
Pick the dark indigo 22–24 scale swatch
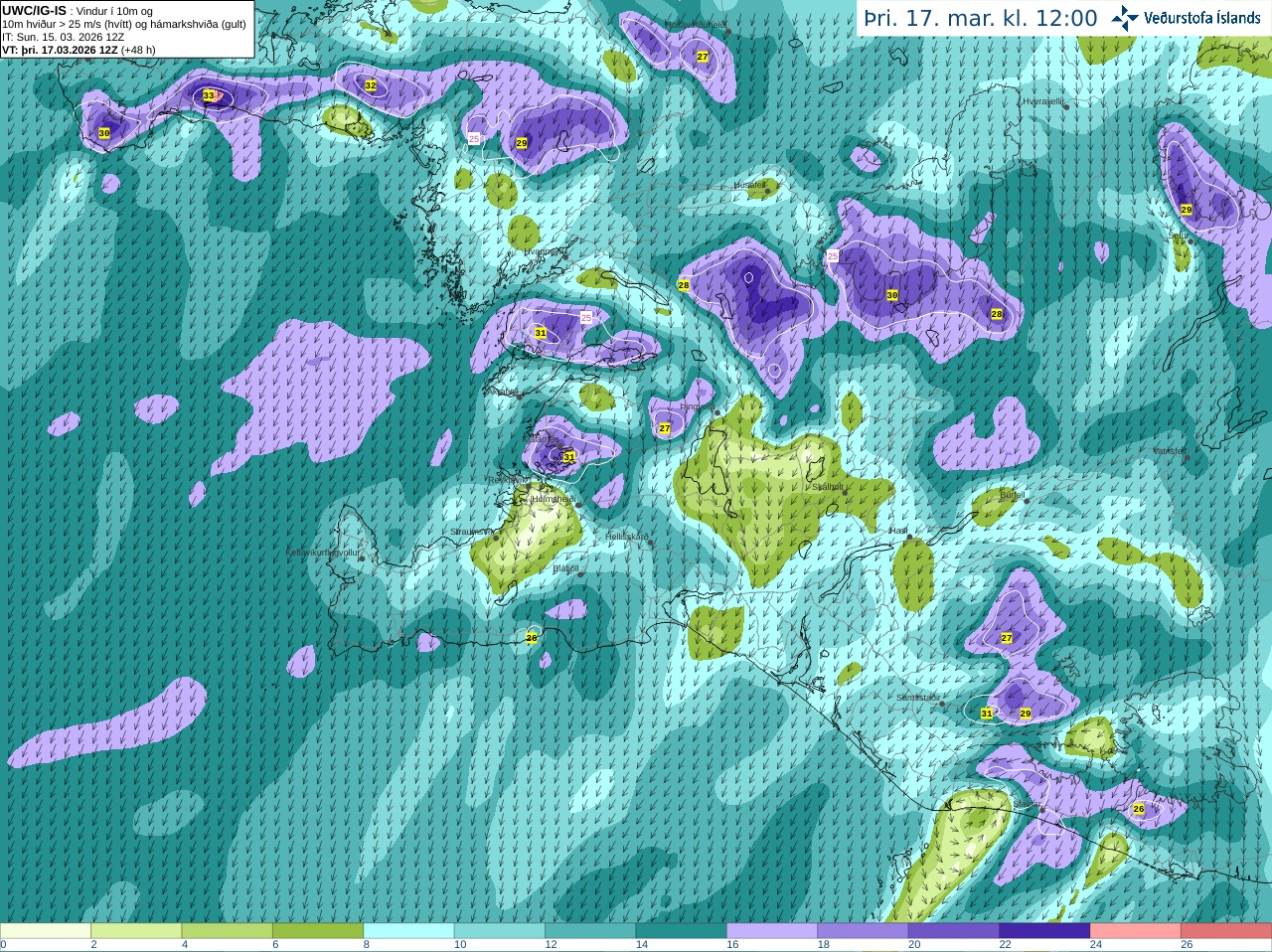click(x=1045, y=931)
